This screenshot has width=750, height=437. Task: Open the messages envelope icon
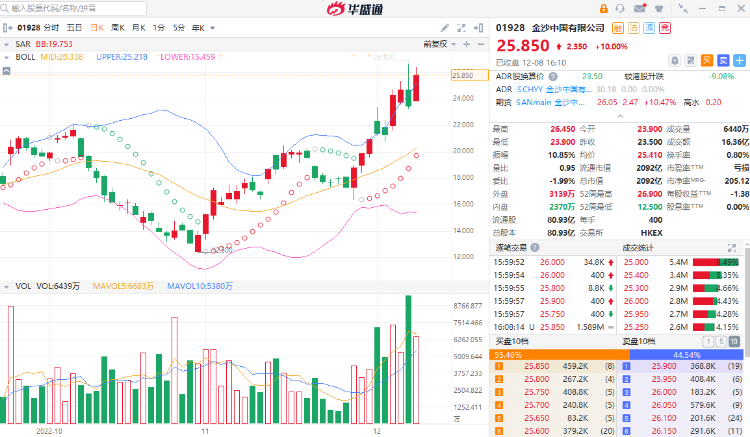(640, 8)
